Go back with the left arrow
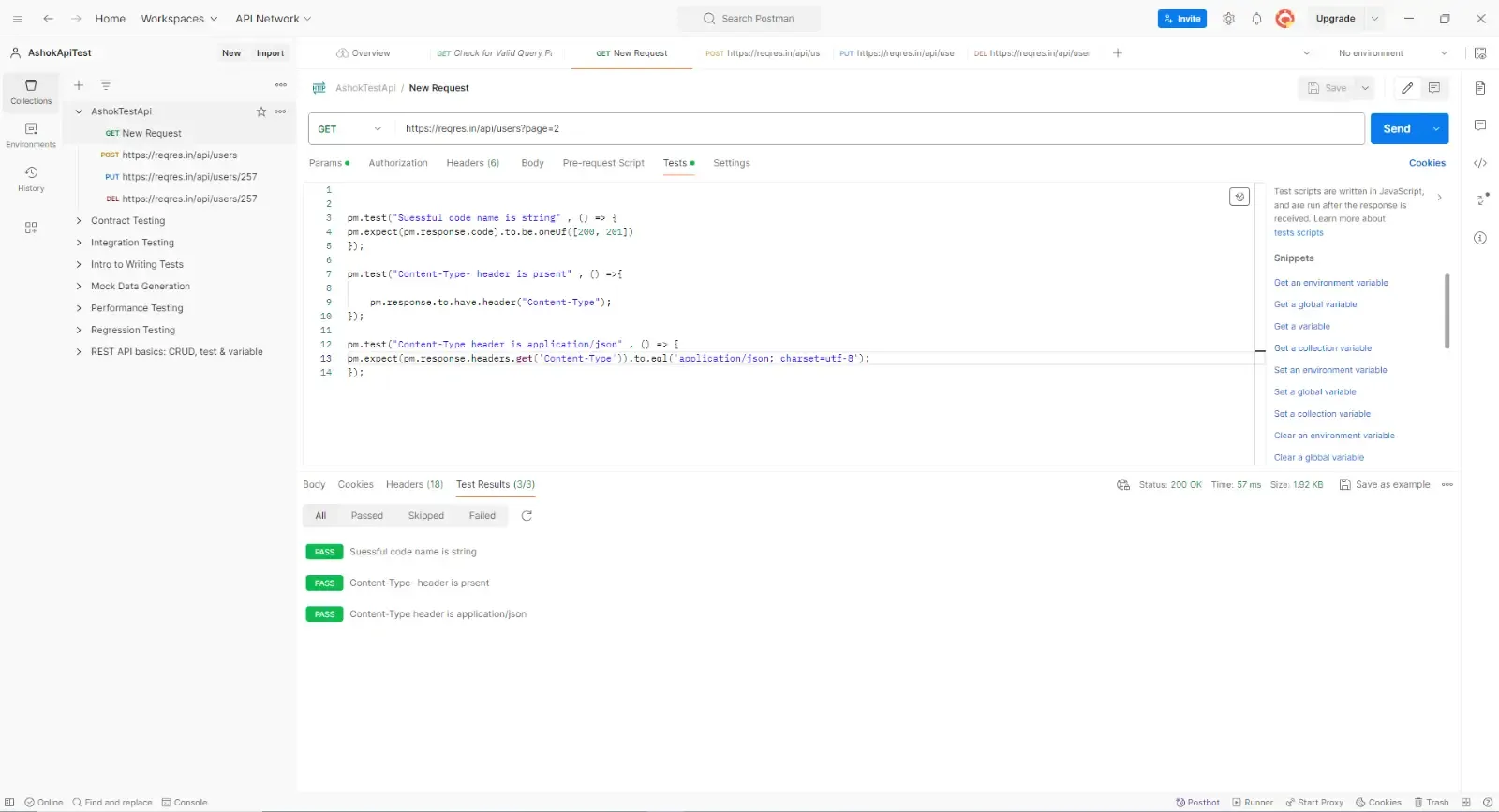The height and width of the screenshot is (812, 1499). click(48, 19)
